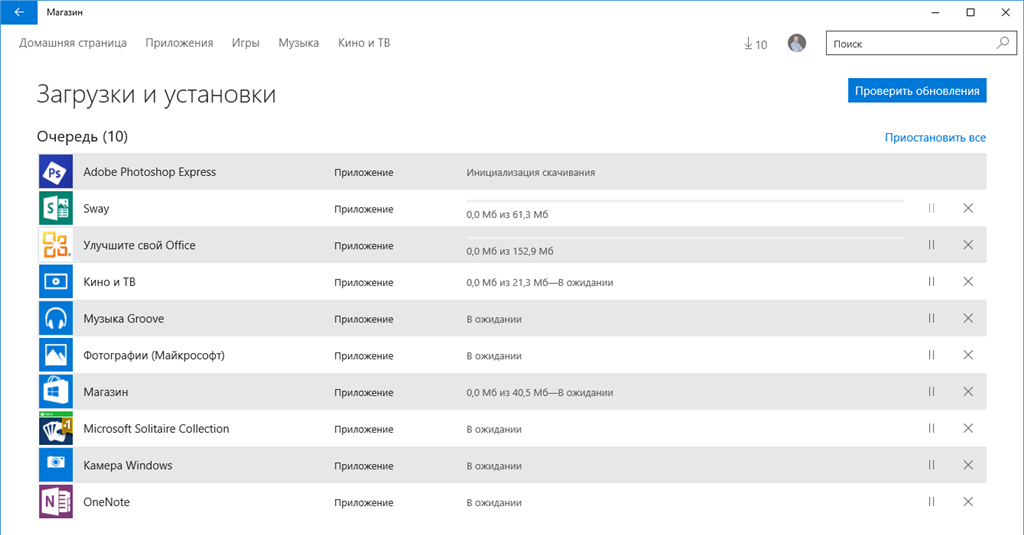Cancel the Магазин download

tap(968, 391)
